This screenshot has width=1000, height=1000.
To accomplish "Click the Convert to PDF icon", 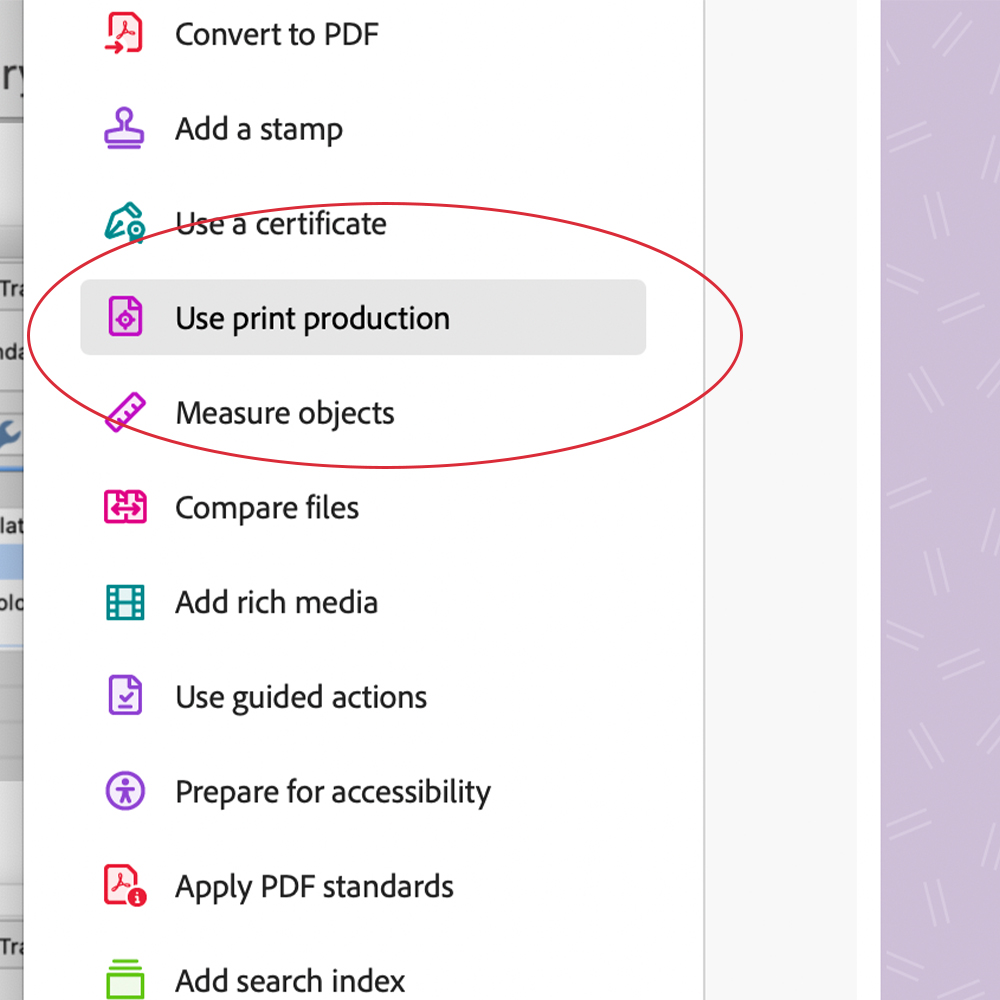I will point(124,33).
